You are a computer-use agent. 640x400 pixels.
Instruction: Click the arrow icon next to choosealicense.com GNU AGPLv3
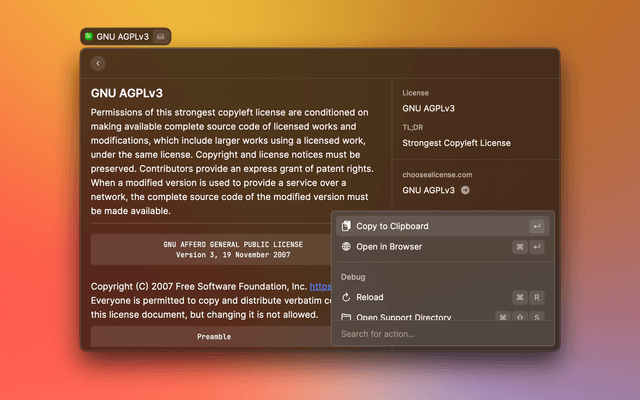pos(465,190)
